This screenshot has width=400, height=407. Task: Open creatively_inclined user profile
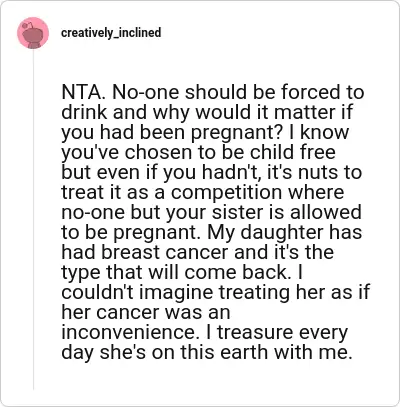(111, 33)
